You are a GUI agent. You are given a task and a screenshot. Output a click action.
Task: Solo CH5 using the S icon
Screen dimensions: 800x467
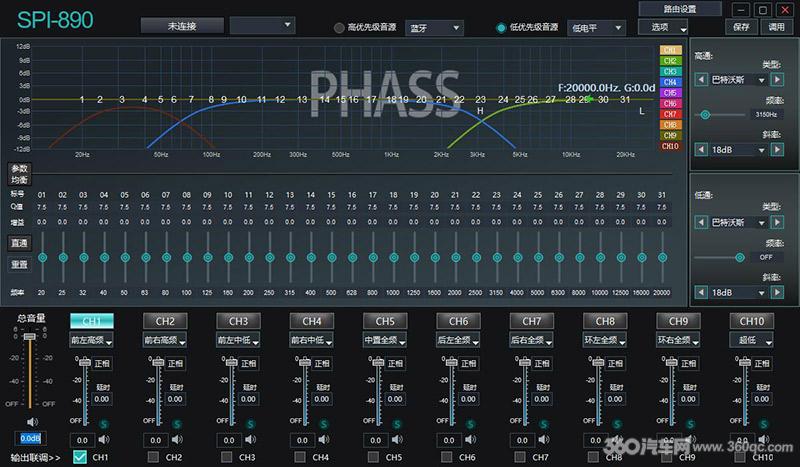click(397, 424)
